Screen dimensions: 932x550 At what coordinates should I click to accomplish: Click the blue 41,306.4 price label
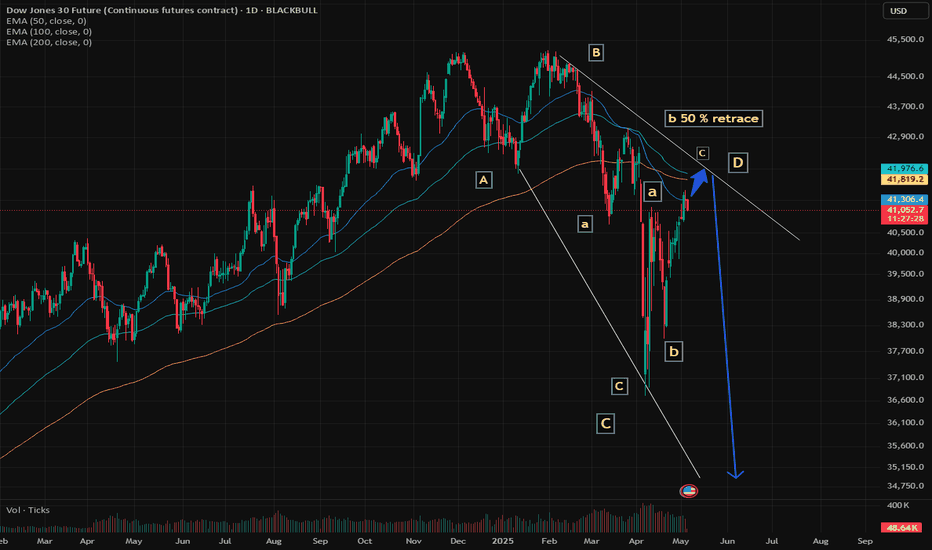(x=905, y=199)
